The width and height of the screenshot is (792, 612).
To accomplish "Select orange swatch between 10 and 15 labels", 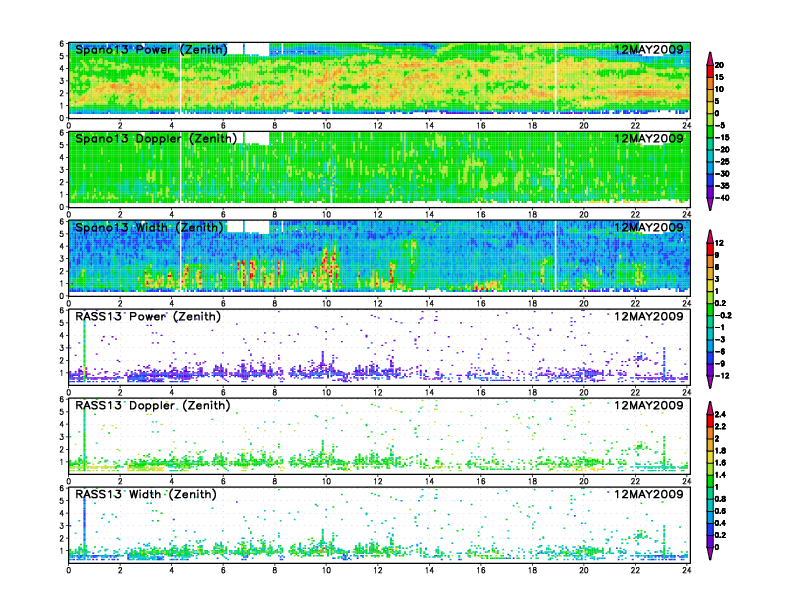I will 710,83.
